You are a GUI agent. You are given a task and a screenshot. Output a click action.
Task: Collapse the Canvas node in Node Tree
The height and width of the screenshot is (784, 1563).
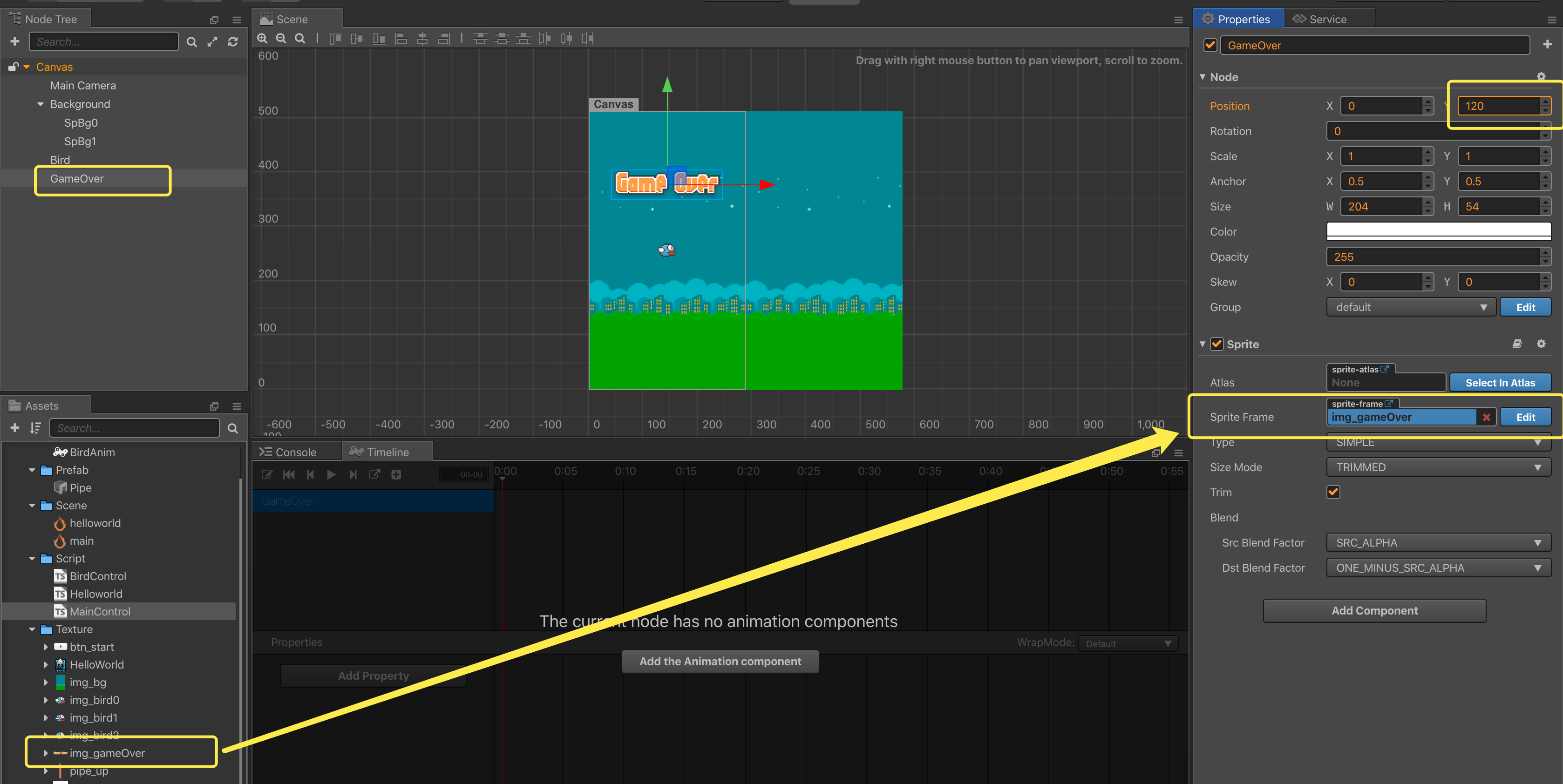[x=27, y=67]
